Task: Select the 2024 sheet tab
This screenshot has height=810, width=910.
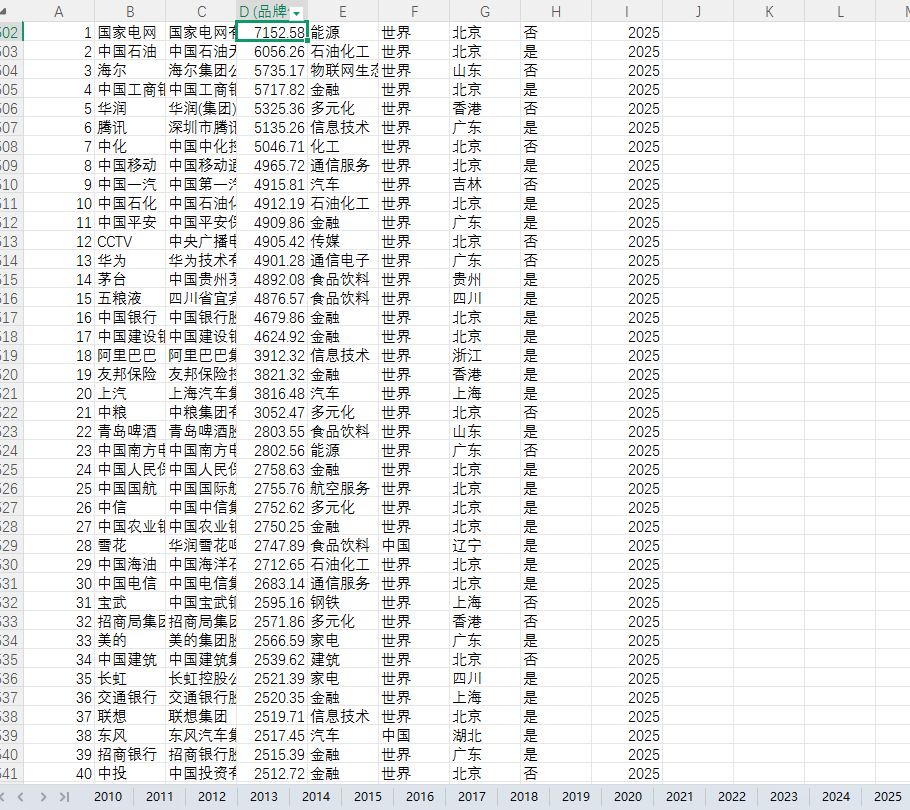Action: (x=836, y=797)
